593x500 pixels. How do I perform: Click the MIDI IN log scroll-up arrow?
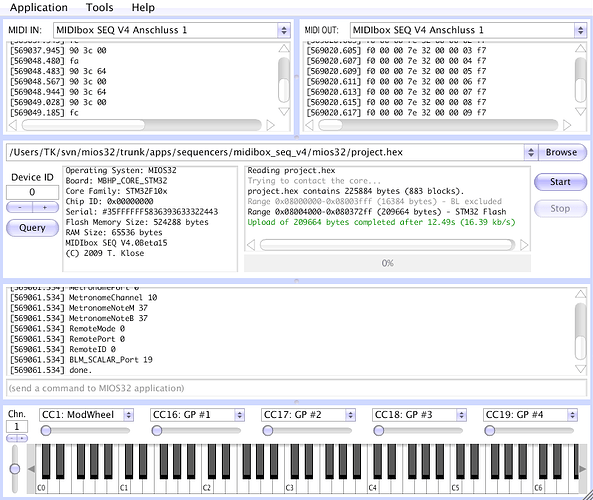[x=284, y=48]
